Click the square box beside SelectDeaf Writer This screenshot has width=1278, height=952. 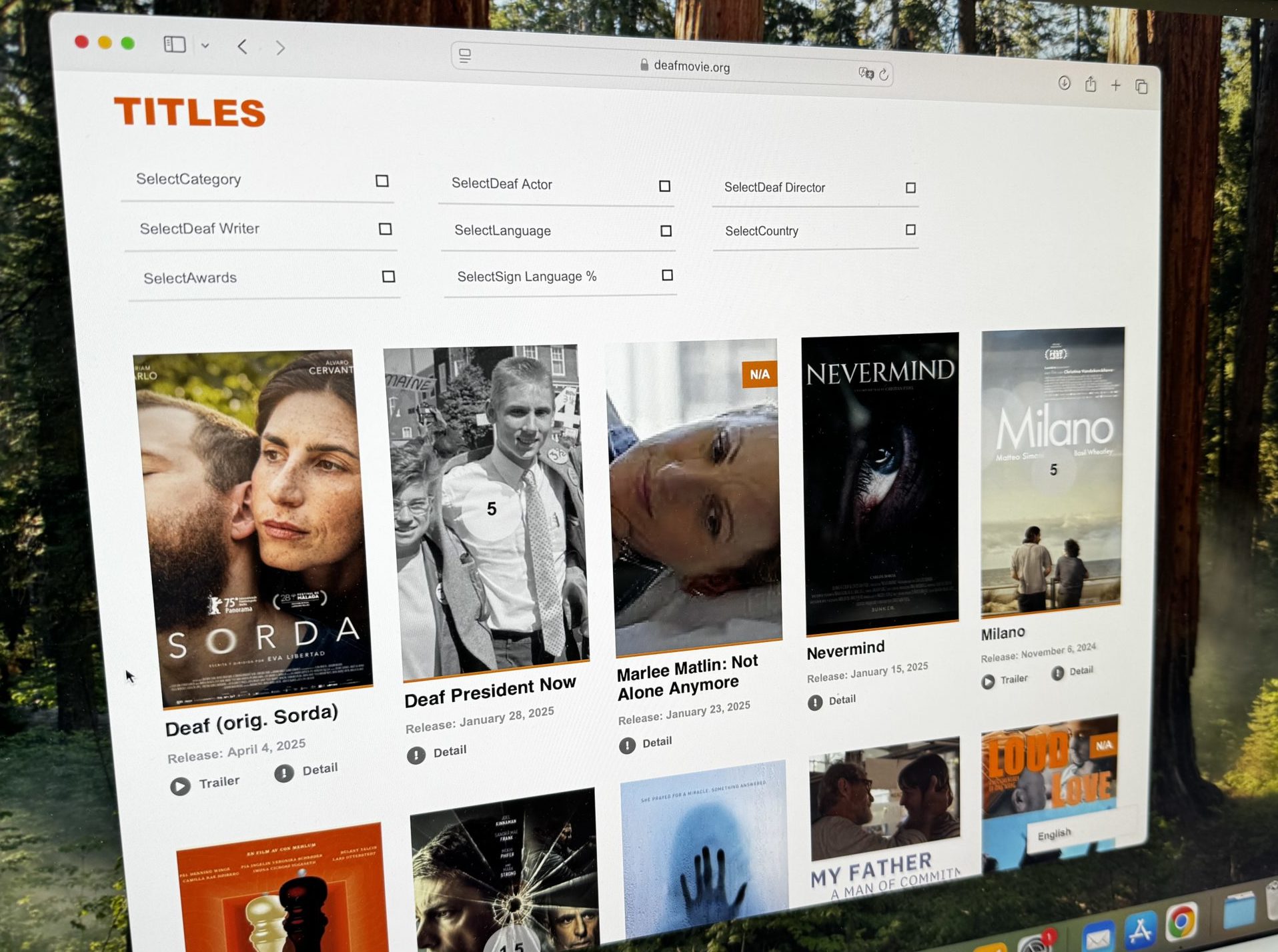[385, 229]
